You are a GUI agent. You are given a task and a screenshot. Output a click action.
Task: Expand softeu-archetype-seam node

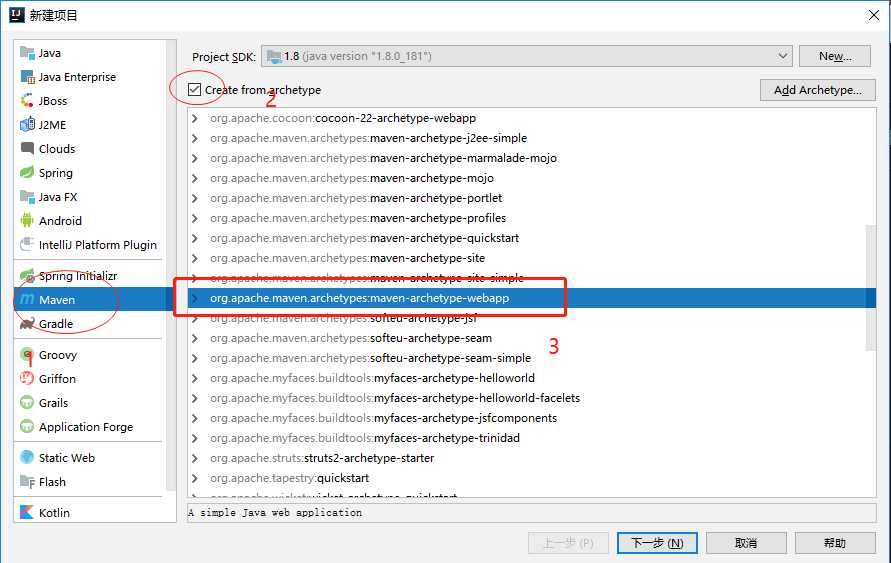click(195, 338)
